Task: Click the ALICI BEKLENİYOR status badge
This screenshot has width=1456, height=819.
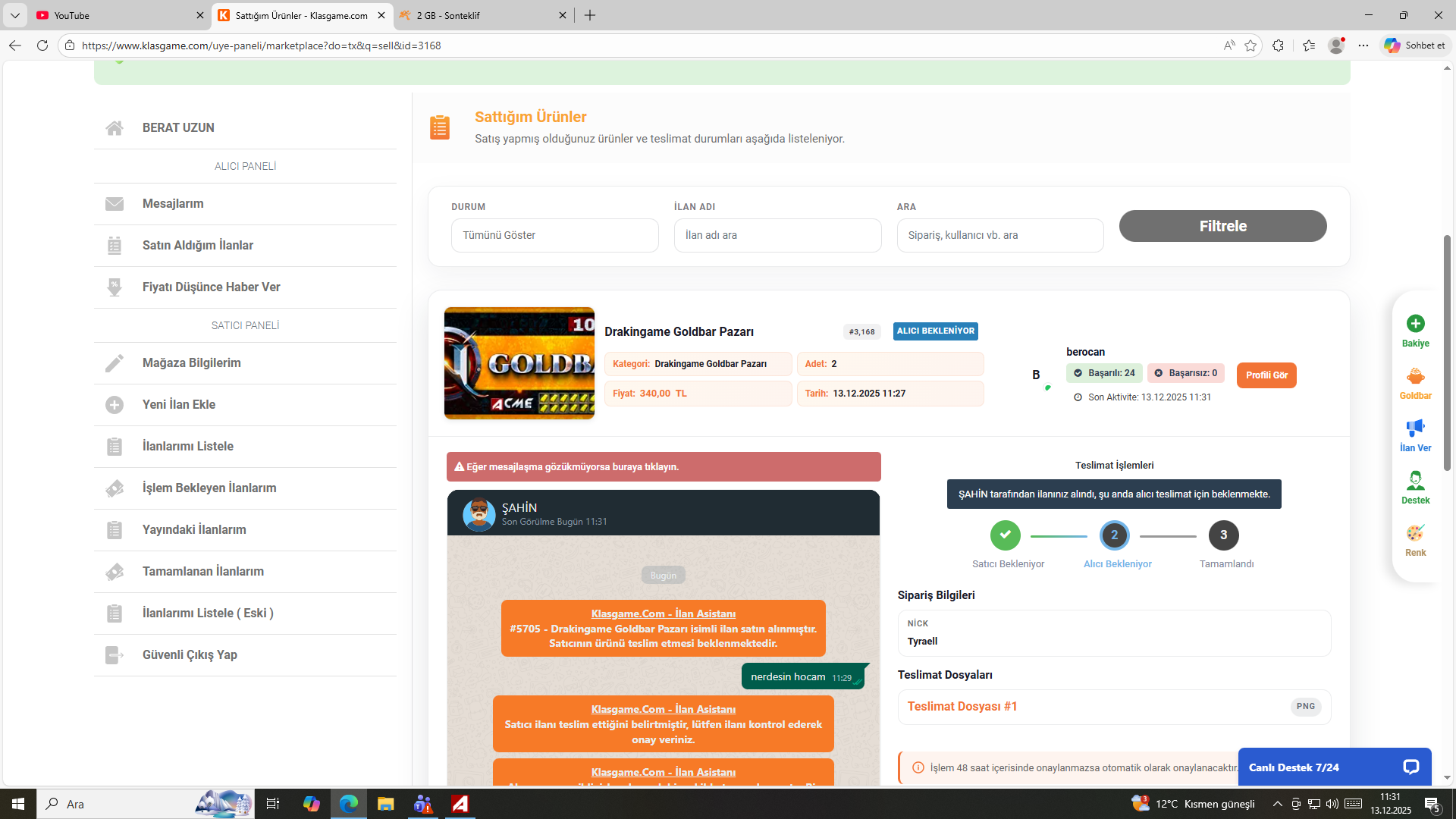Action: coord(935,331)
